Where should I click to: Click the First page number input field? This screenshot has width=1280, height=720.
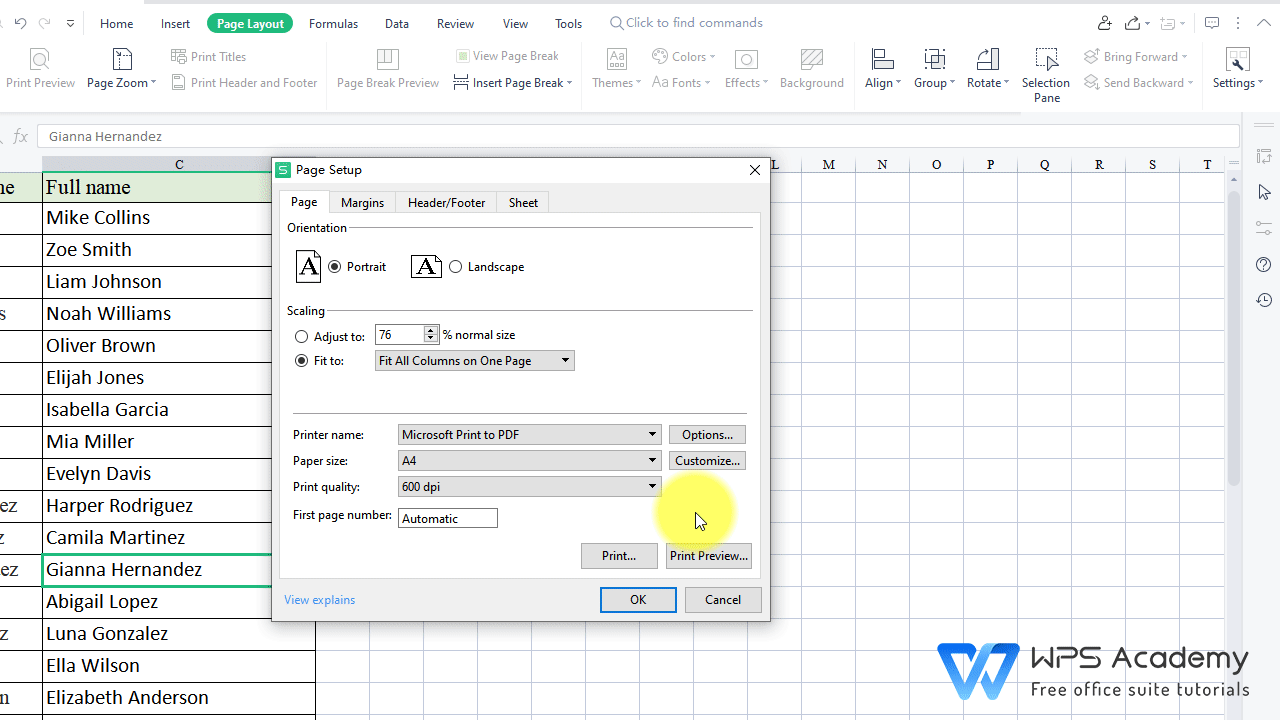447,518
